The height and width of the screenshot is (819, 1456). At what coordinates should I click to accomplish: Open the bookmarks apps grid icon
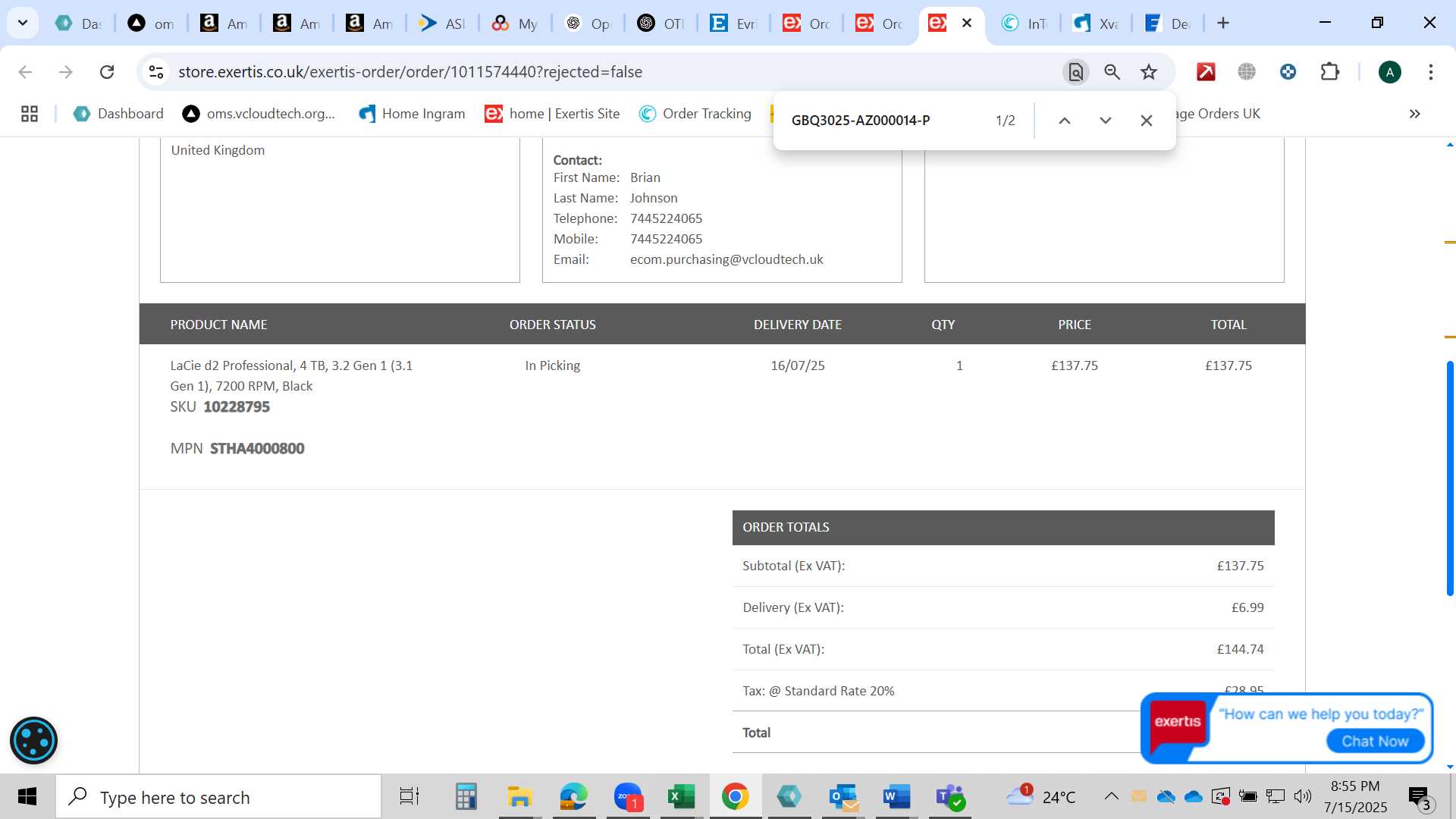pyautogui.click(x=30, y=114)
